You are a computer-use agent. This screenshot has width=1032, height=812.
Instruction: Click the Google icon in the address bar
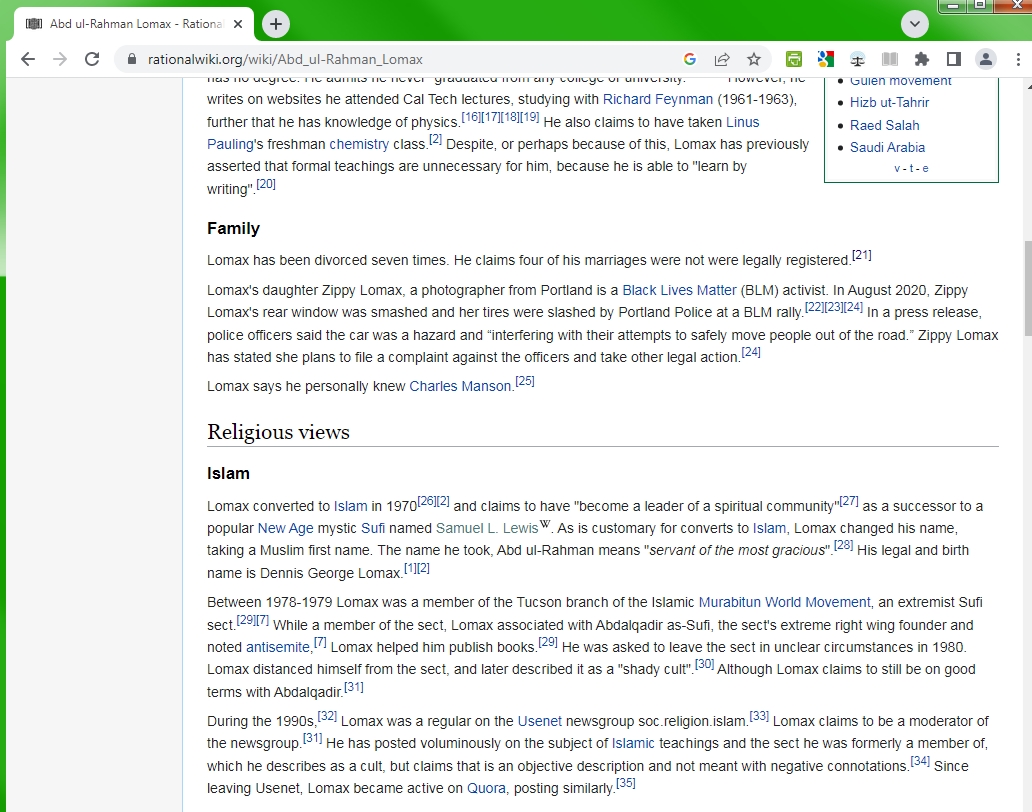point(690,59)
